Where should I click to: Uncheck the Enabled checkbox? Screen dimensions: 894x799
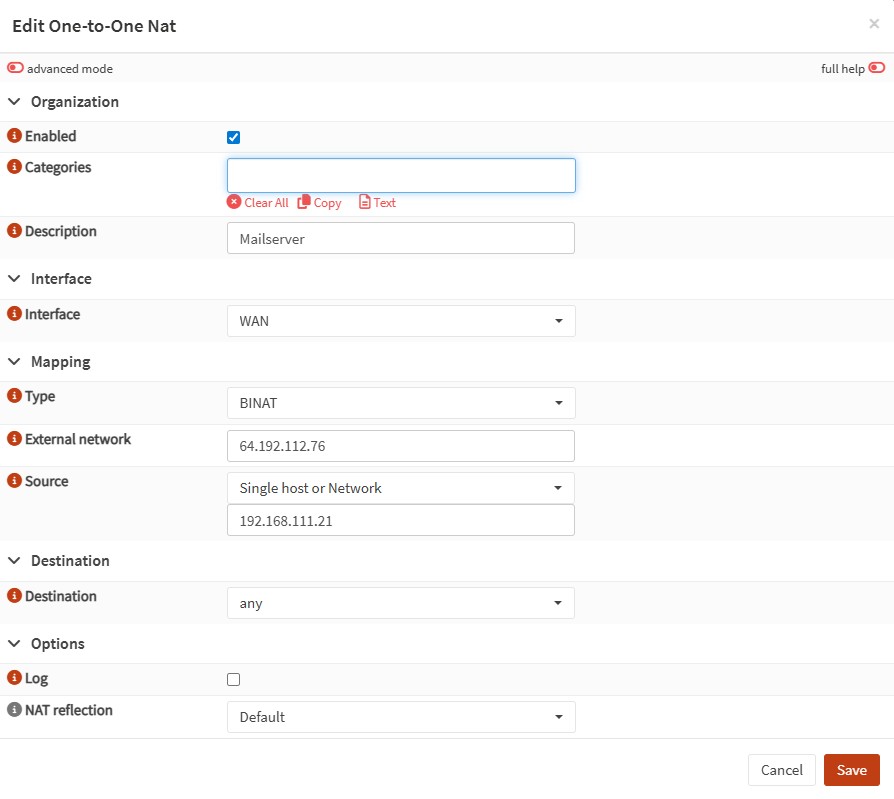tap(234, 138)
